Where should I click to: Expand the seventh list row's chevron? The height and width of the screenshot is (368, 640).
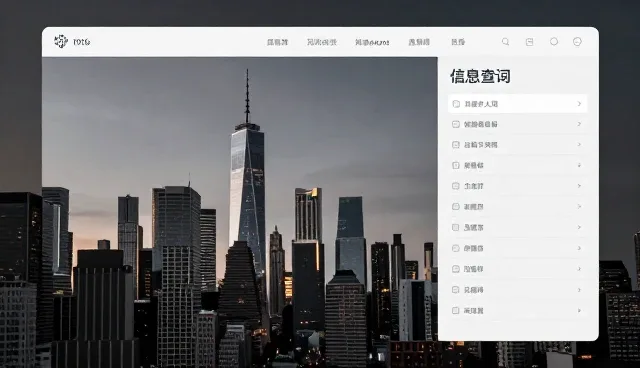click(x=579, y=227)
